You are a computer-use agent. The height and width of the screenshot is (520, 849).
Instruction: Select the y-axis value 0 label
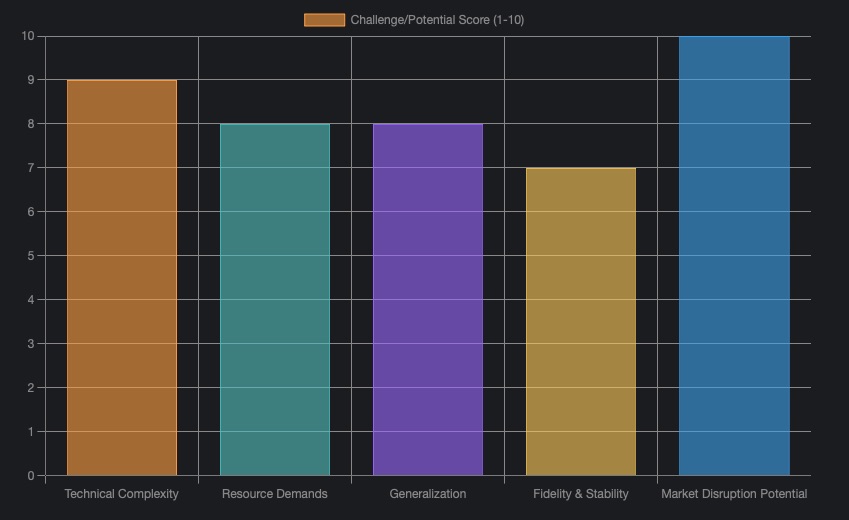[x=31, y=476]
